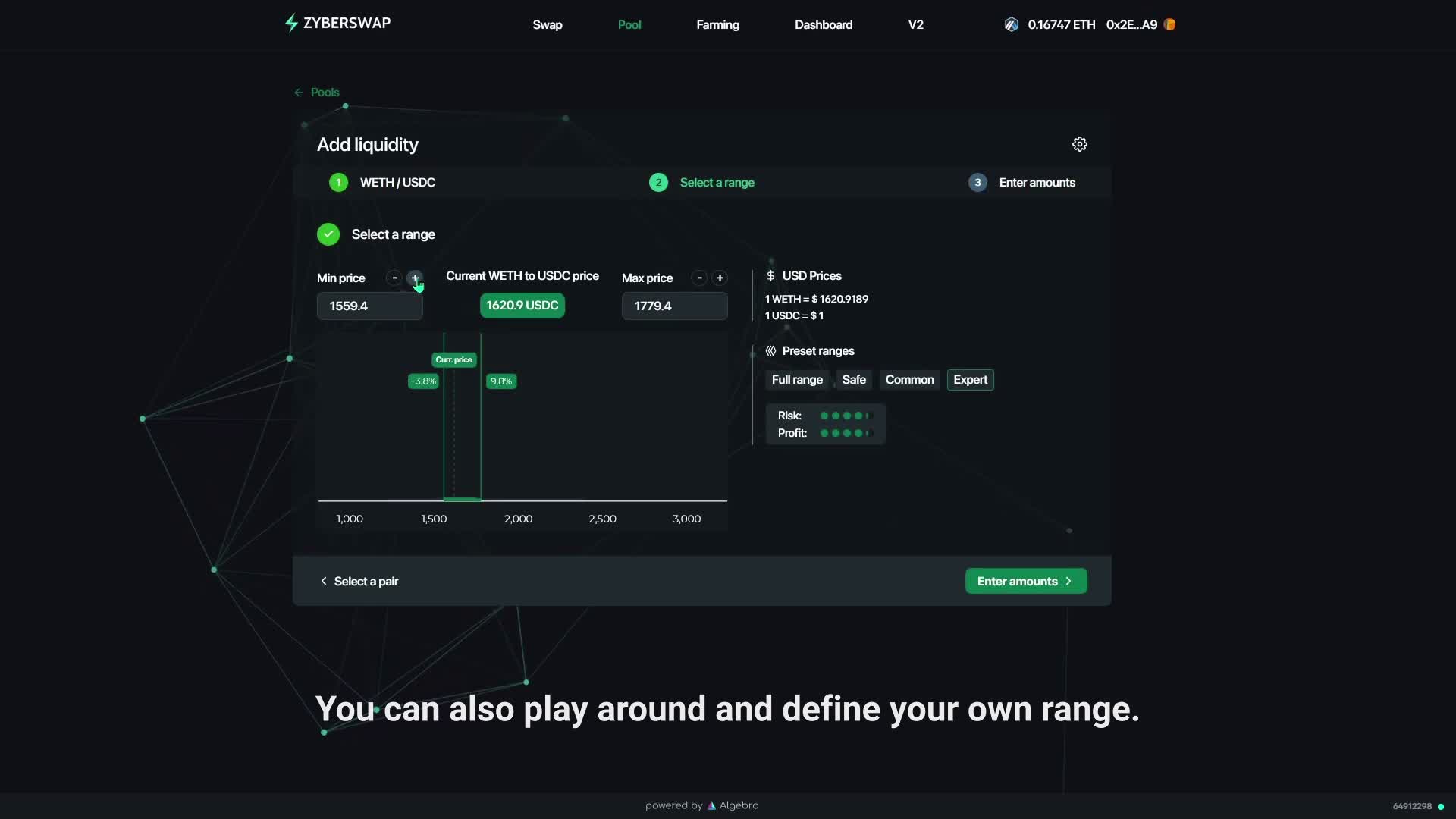The image size is (1456, 819).
Task: Decrease Max price with minus button
Action: (699, 278)
